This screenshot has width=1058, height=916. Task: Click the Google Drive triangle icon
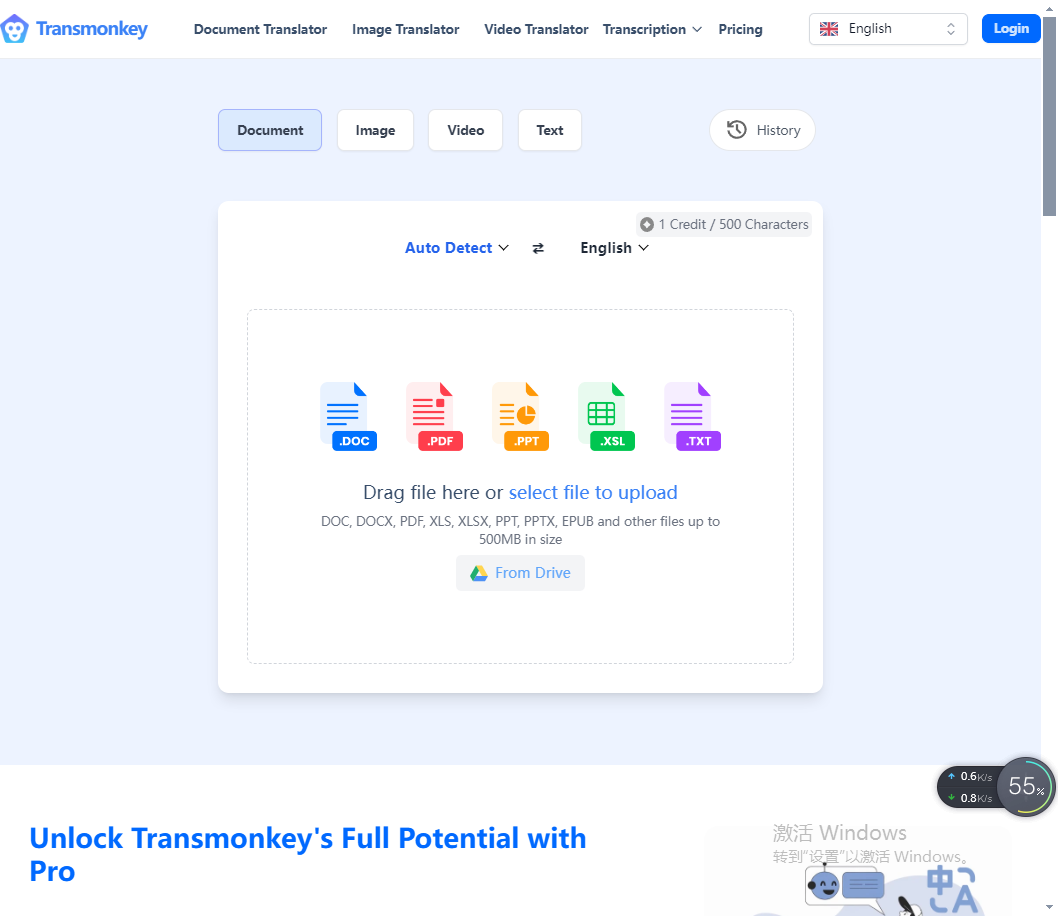click(x=479, y=573)
